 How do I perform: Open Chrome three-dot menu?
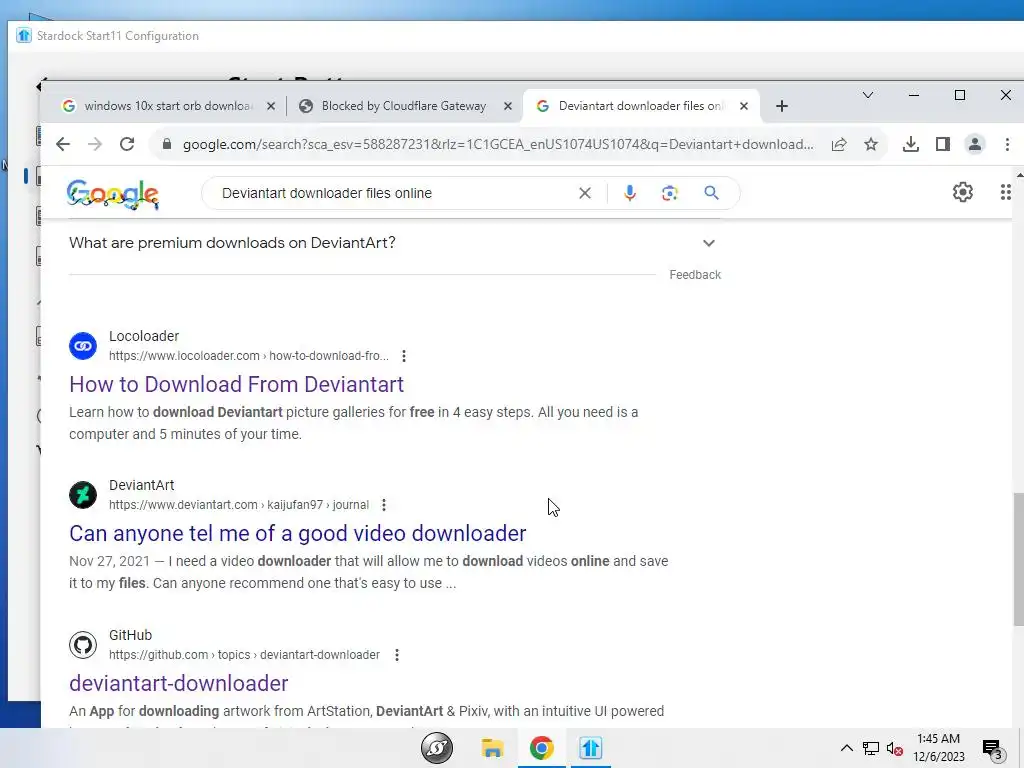point(1007,144)
